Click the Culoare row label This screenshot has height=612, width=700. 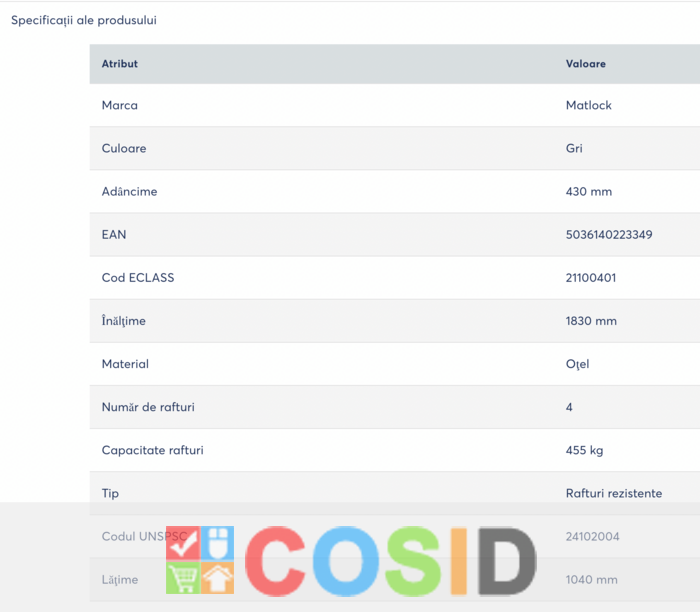point(124,148)
